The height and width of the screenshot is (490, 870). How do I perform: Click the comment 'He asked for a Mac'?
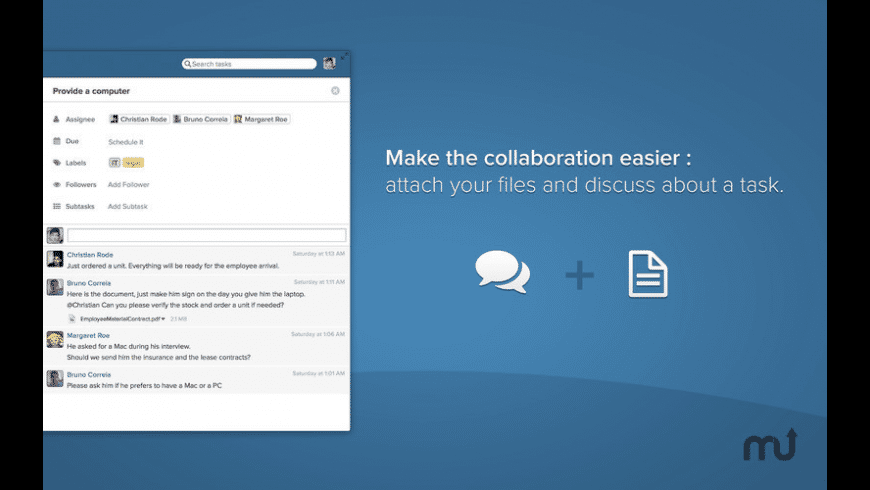(x=128, y=346)
